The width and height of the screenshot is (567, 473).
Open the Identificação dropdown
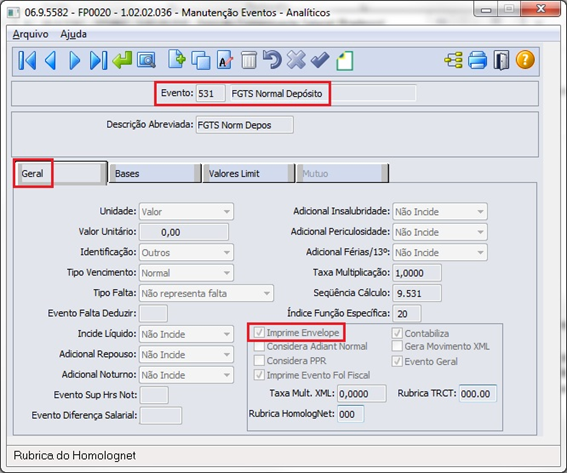point(186,252)
